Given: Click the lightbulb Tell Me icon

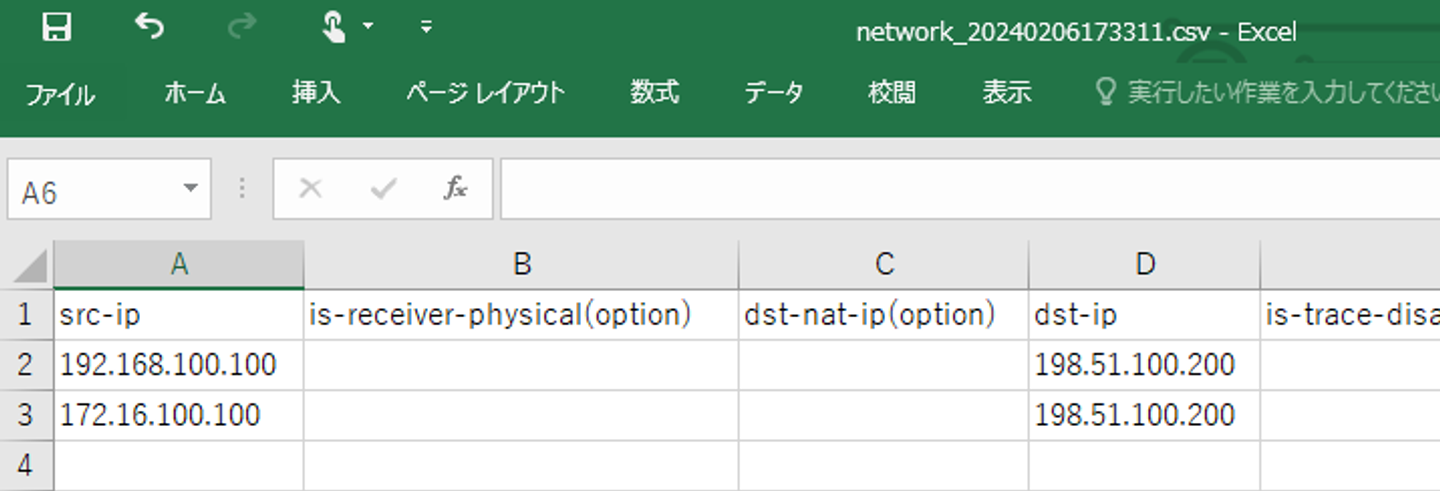Looking at the screenshot, I should 1106,93.
